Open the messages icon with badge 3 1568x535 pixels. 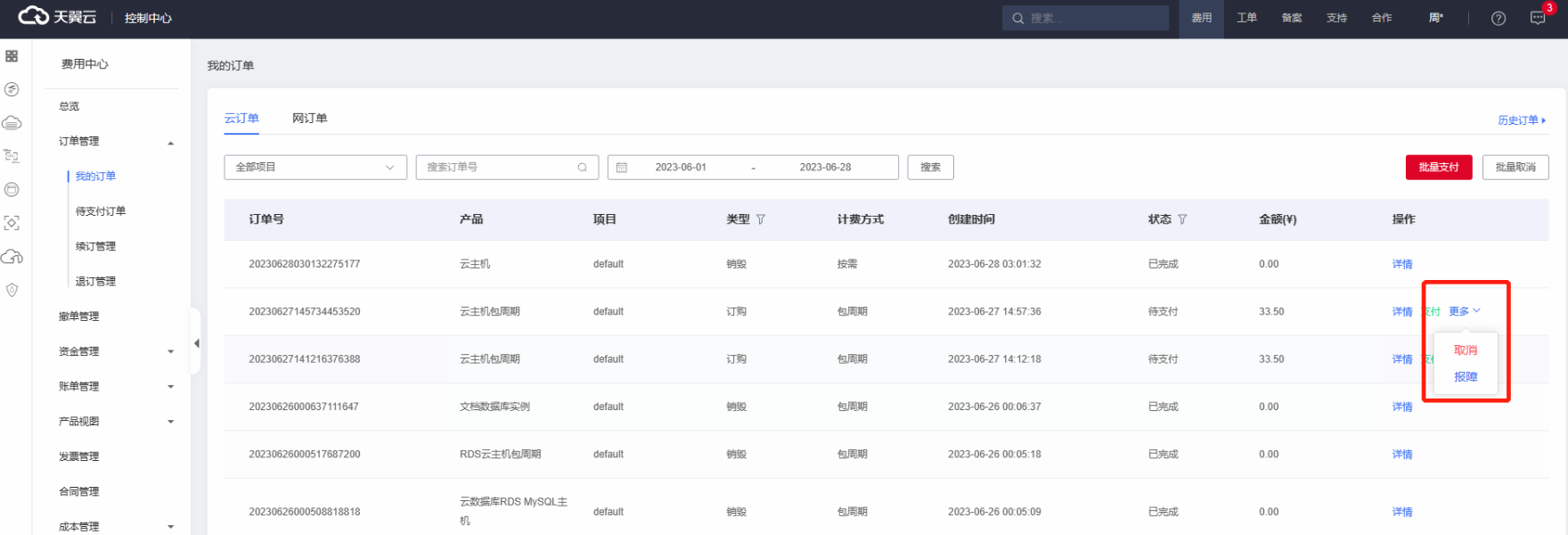[x=1538, y=18]
